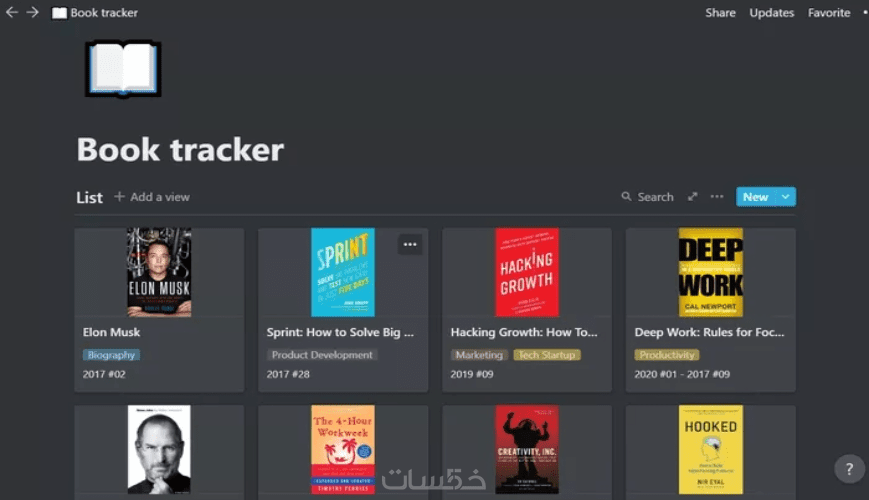Screen dimensions: 869x500
Task: Click Sprint: How to Solve Big title
Action: (340, 332)
